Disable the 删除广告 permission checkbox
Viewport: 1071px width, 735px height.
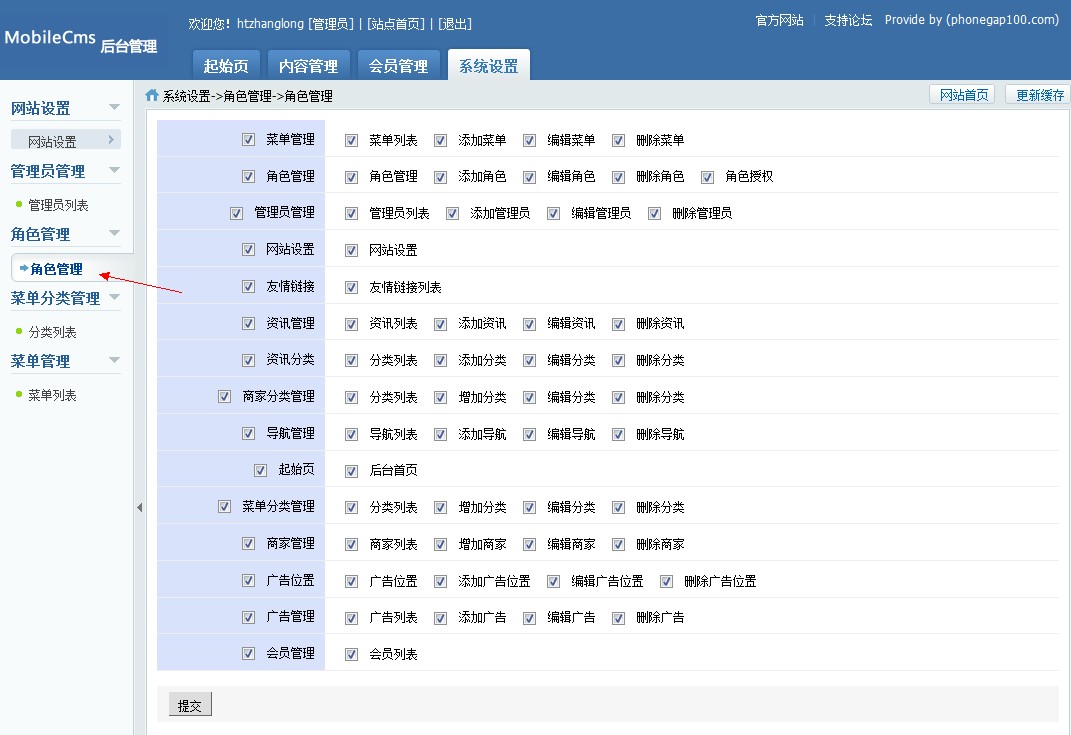coord(618,617)
